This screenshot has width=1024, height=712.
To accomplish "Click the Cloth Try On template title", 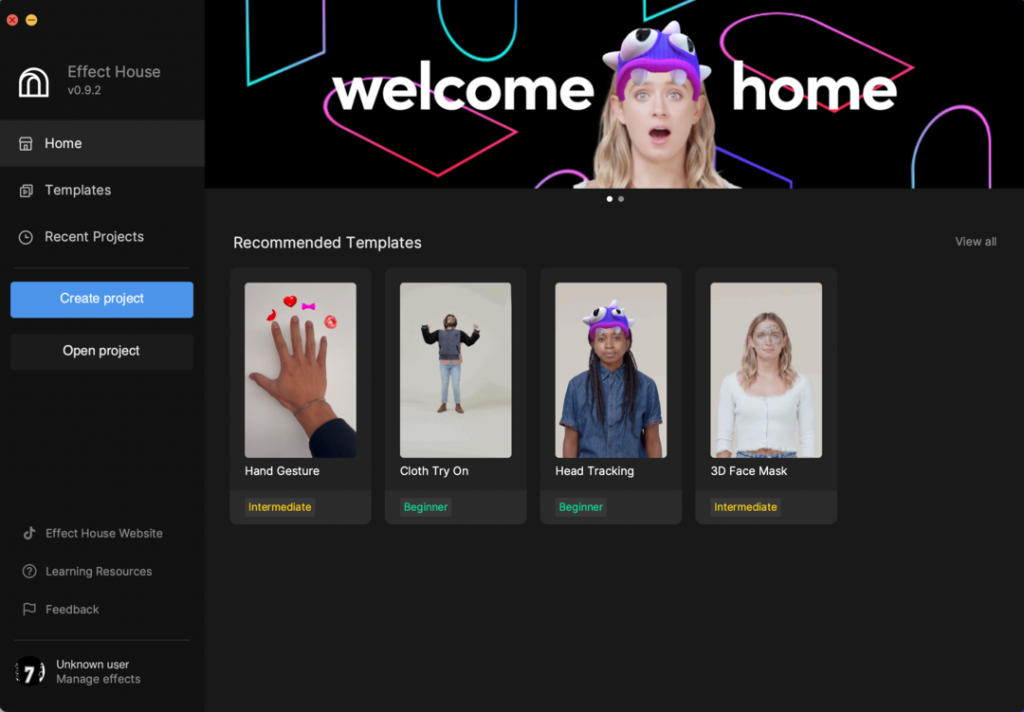I will click(x=434, y=471).
